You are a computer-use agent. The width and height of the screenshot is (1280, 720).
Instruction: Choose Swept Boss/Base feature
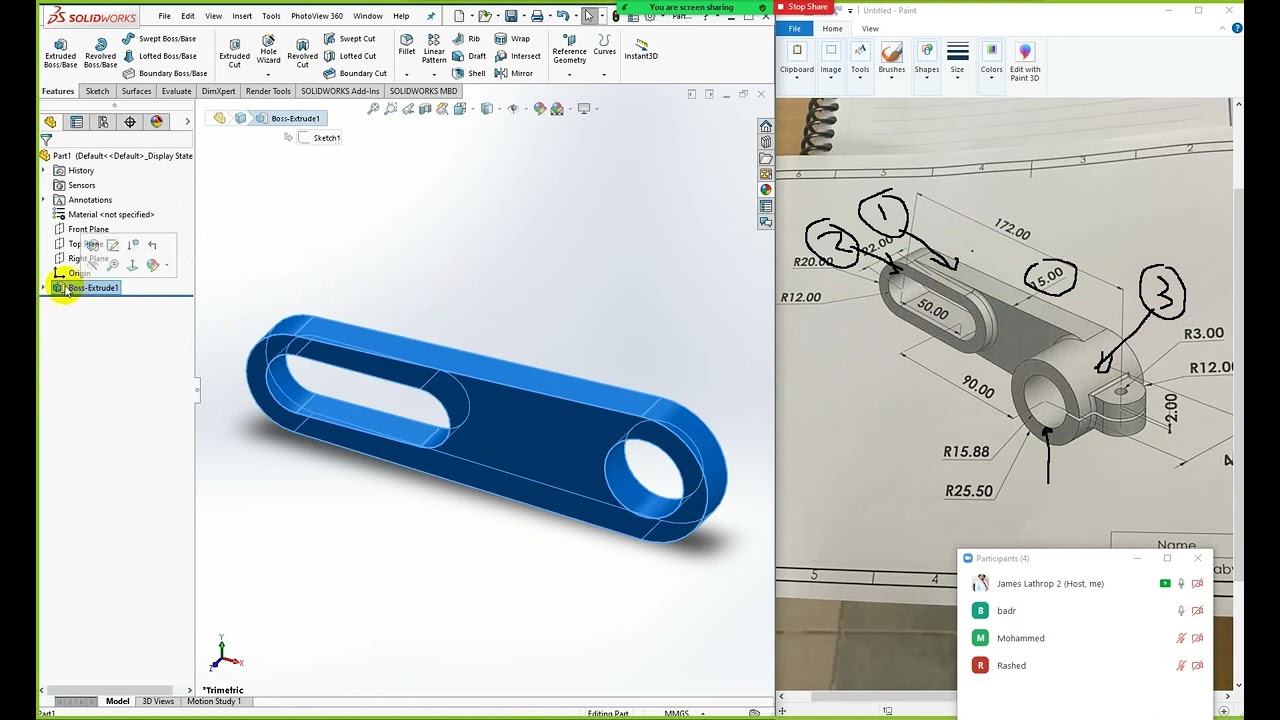pos(159,39)
